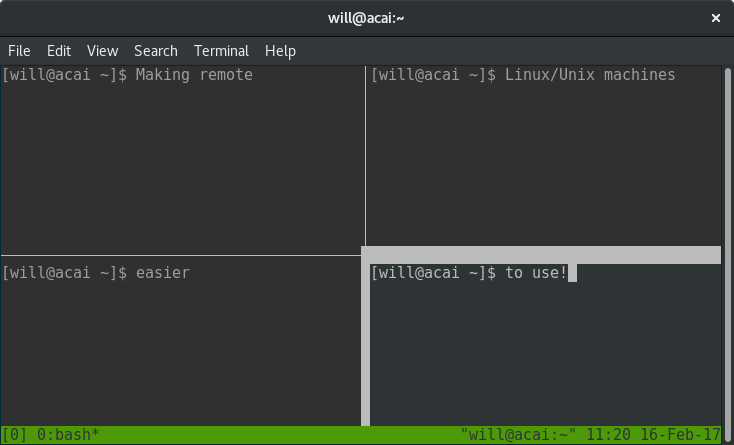Focus the pane showing 'easier'
This screenshot has width=734, height=445.
coord(181,341)
